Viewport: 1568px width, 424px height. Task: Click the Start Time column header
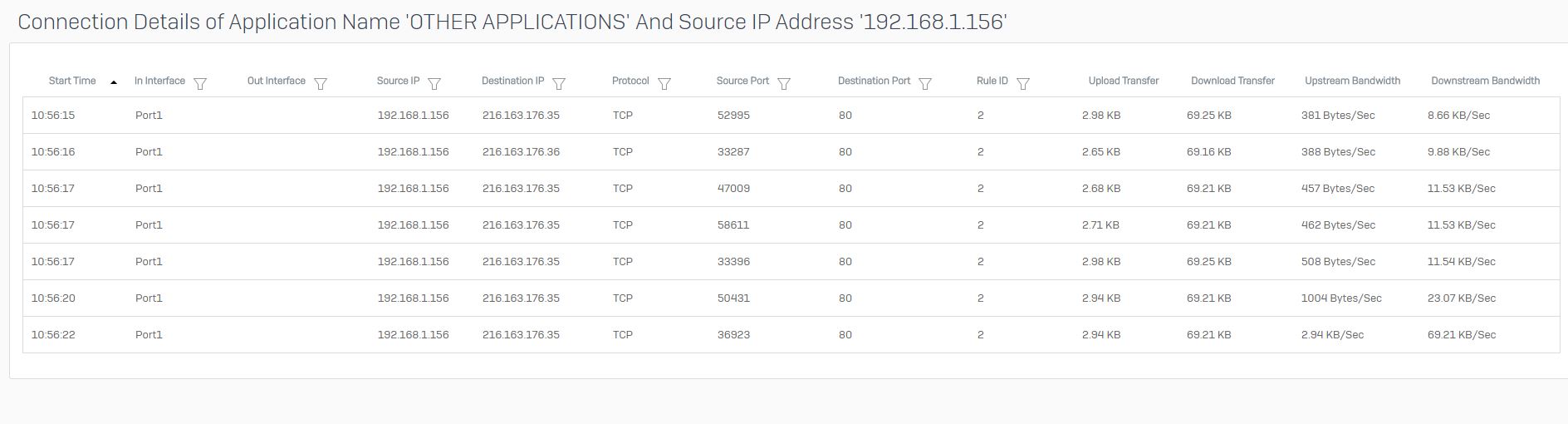click(x=72, y=81)
